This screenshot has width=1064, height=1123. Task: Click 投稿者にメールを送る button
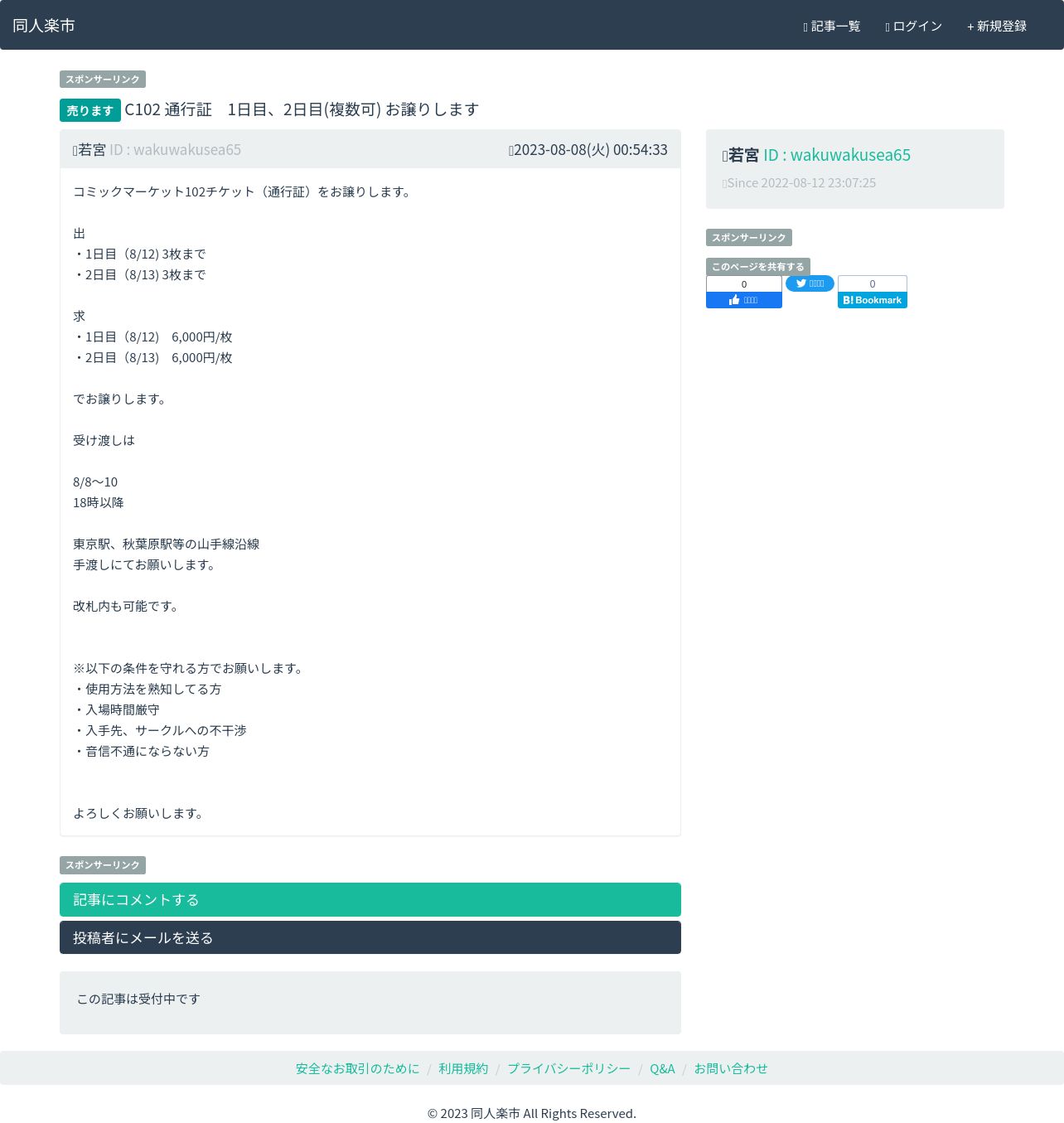pos(370,937)
